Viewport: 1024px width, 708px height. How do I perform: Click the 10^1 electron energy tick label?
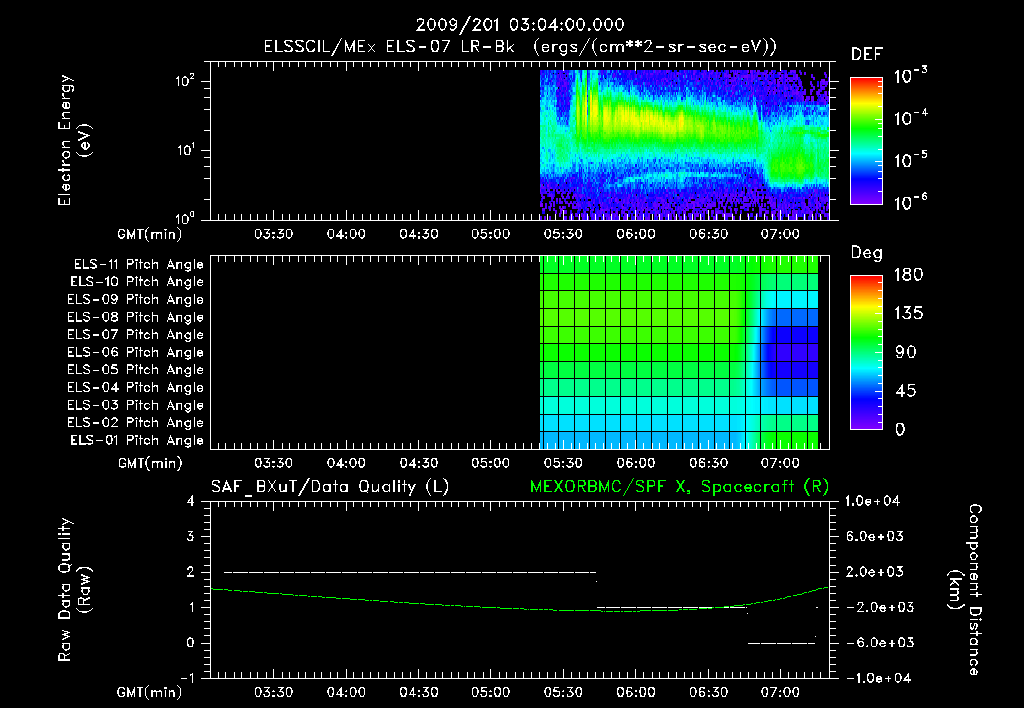[185, 150]
